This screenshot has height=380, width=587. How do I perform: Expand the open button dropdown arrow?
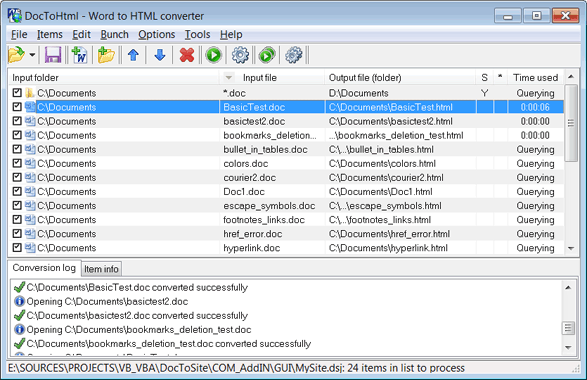coord(33,55)
